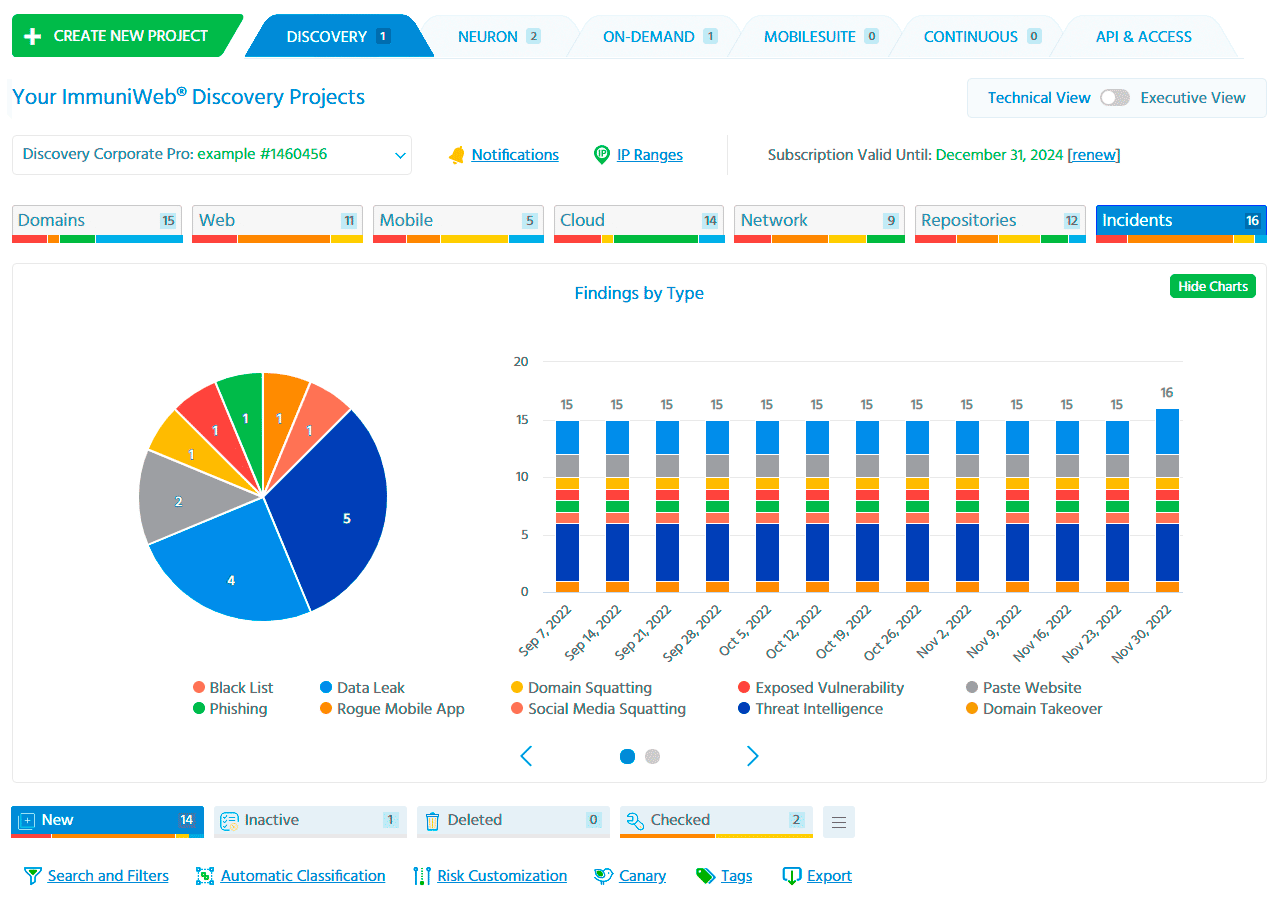Click the Hide Charts button
Viewport: 1279px width, 903px height.
point(1212,286)
